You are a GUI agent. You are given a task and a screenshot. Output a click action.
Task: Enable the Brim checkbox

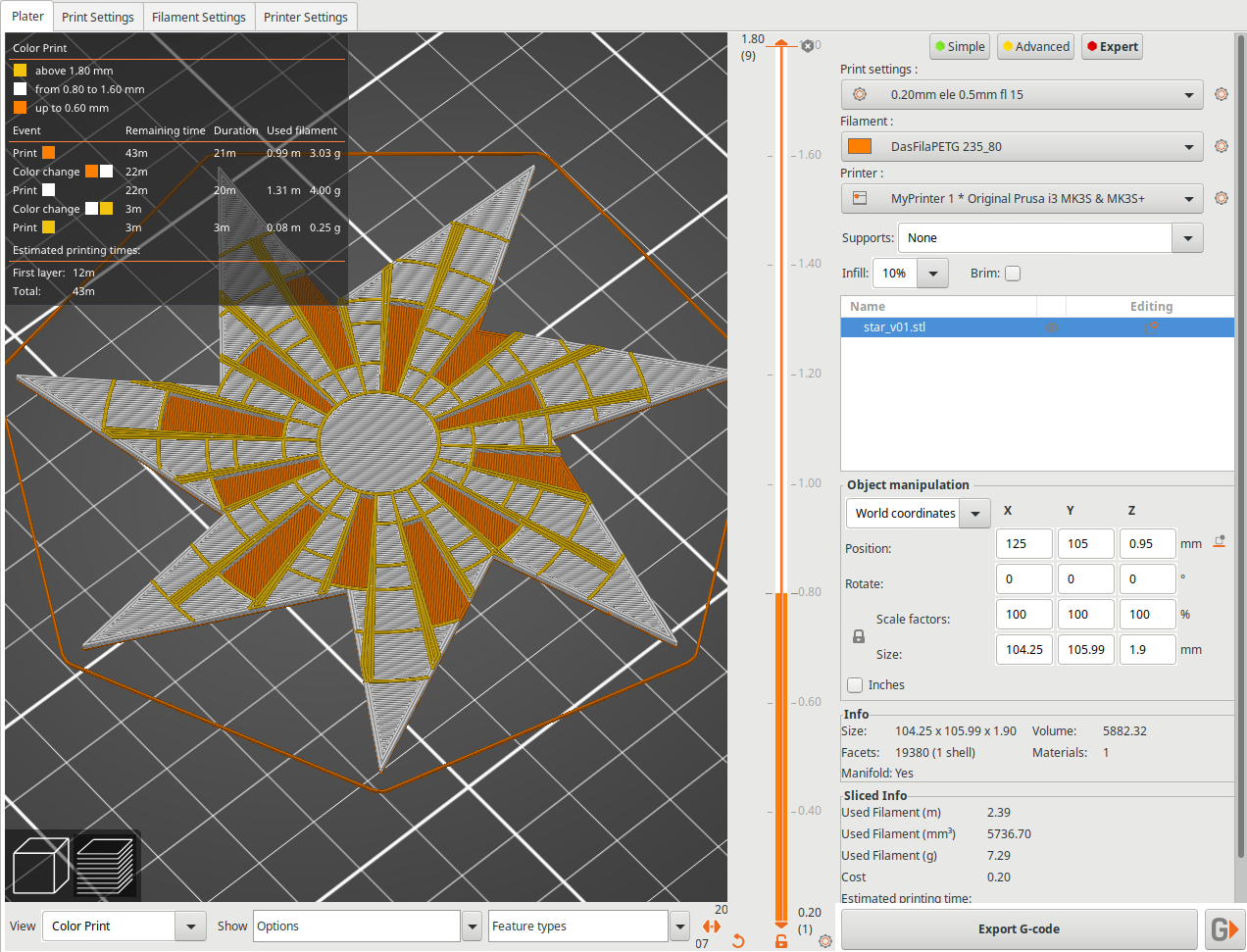point(1013,274)
